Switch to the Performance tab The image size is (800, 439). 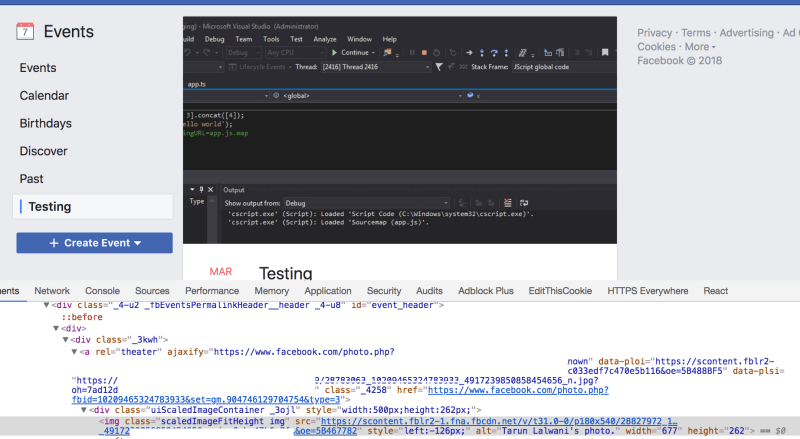tap(212, 291)
